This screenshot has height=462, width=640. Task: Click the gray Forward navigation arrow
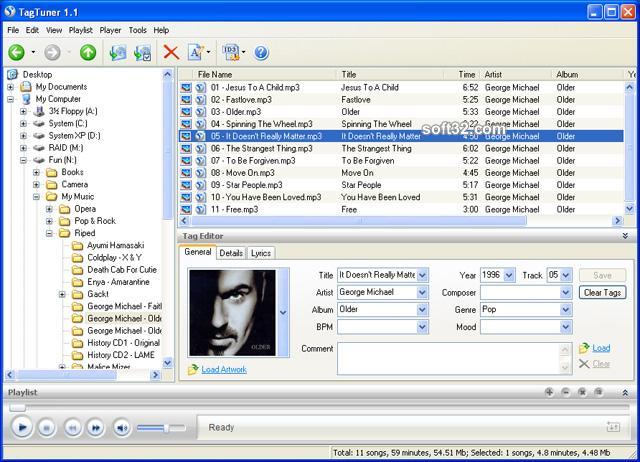pos(52,52)
